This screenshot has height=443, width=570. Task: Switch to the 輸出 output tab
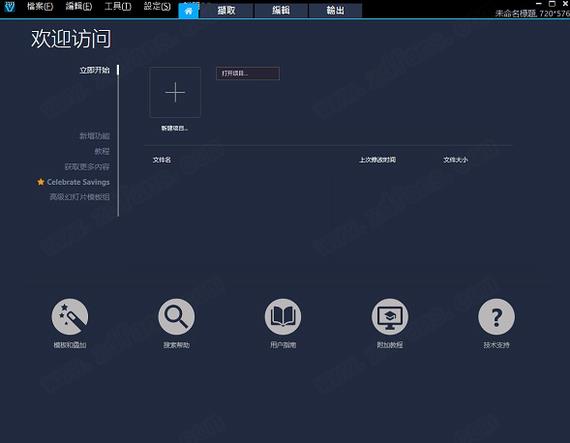335,11
